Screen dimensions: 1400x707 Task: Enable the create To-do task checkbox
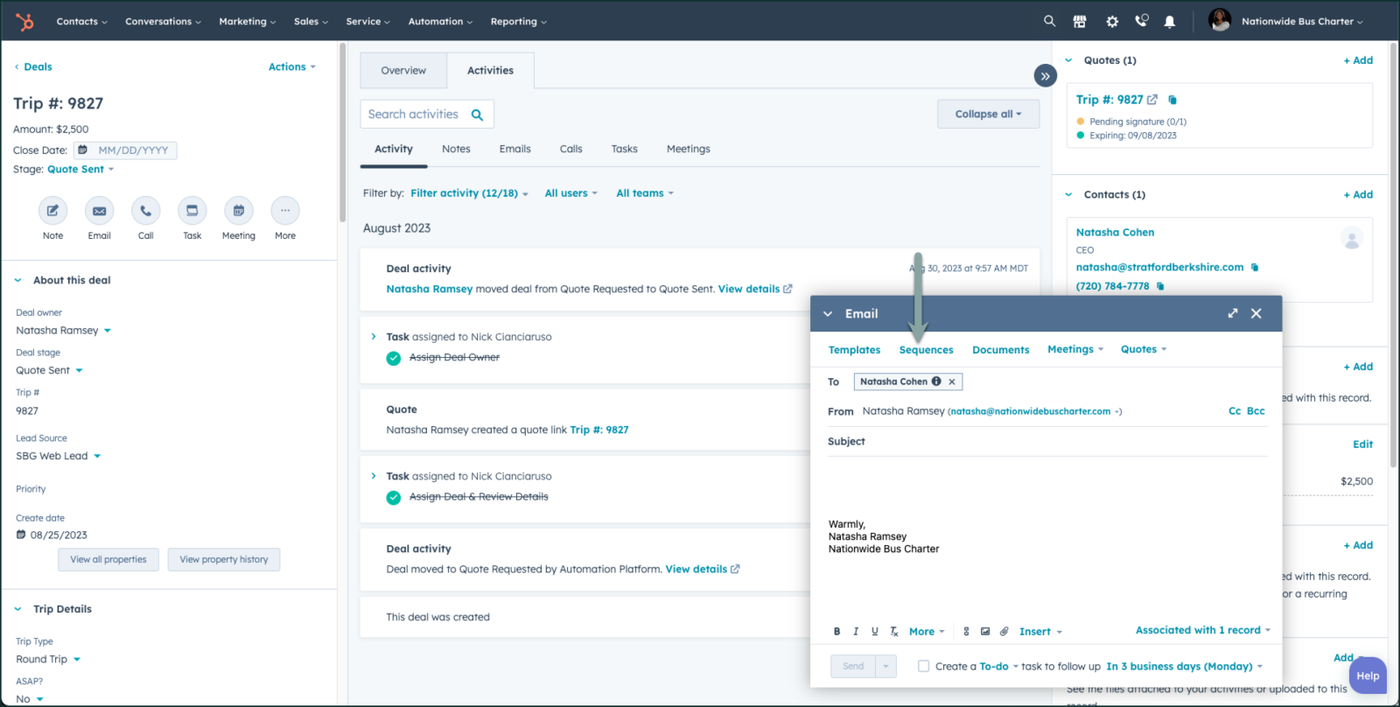[x=923, y=666]
